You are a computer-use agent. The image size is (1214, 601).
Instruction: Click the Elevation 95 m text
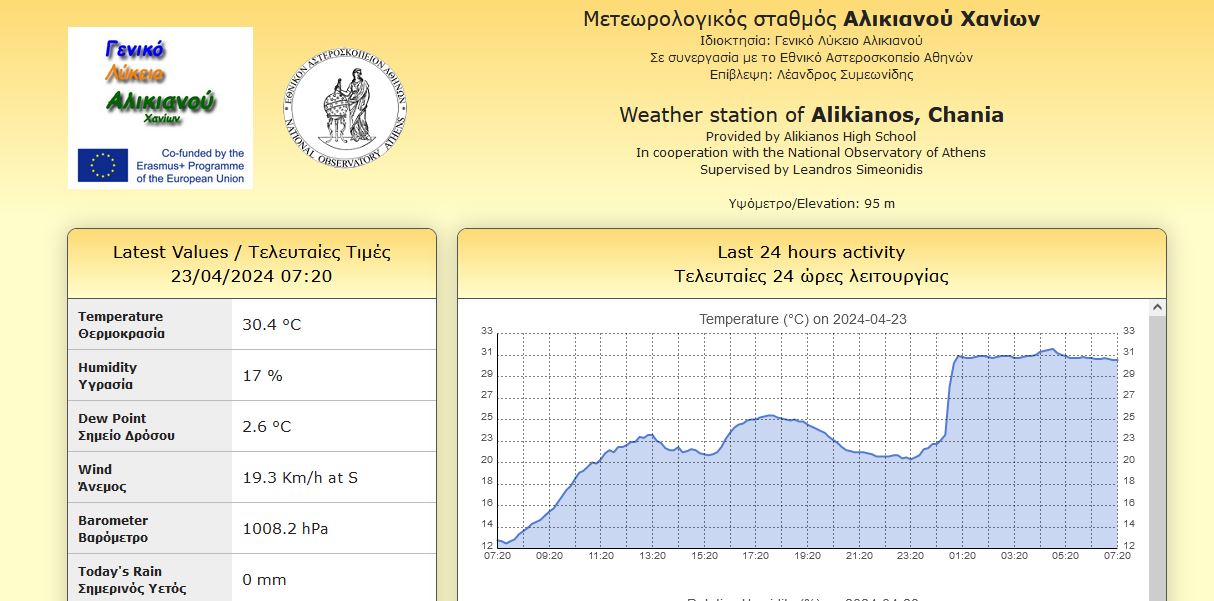point(811,204)
